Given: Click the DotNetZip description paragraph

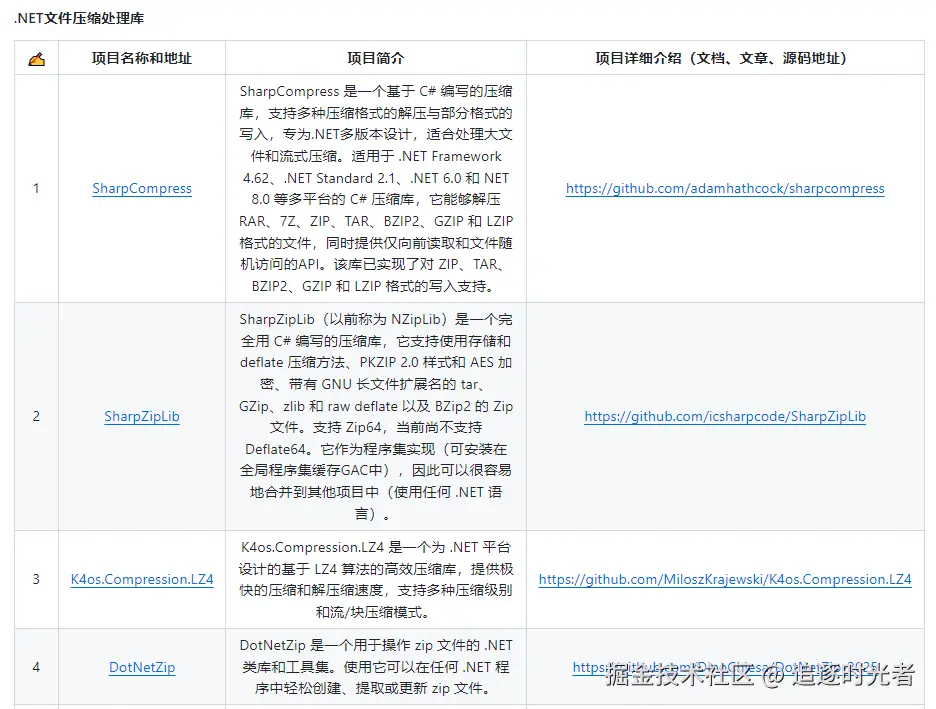Looking at the screenshot, I should click(x=376, y=667).
